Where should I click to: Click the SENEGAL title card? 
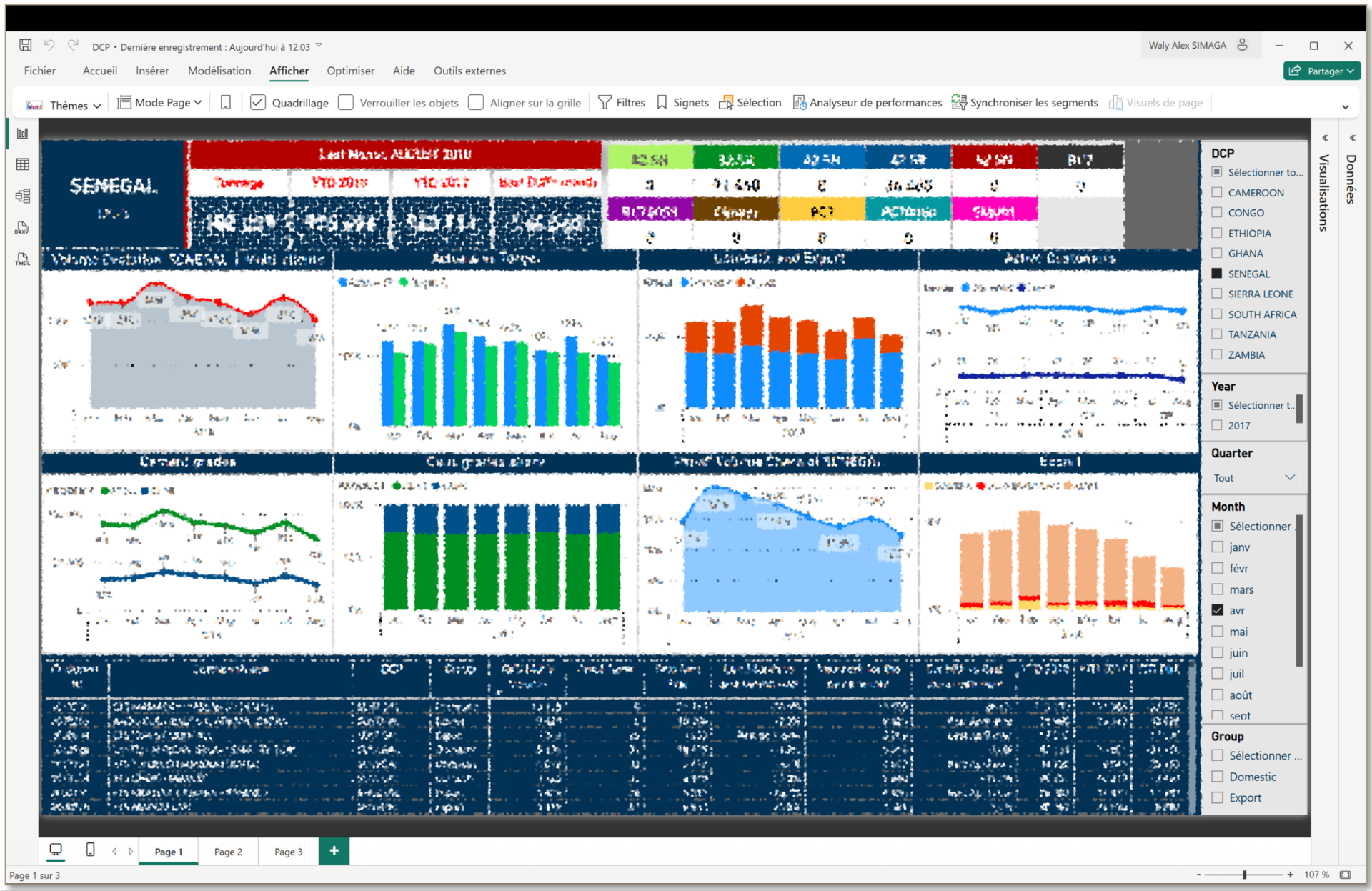[114, 194]
